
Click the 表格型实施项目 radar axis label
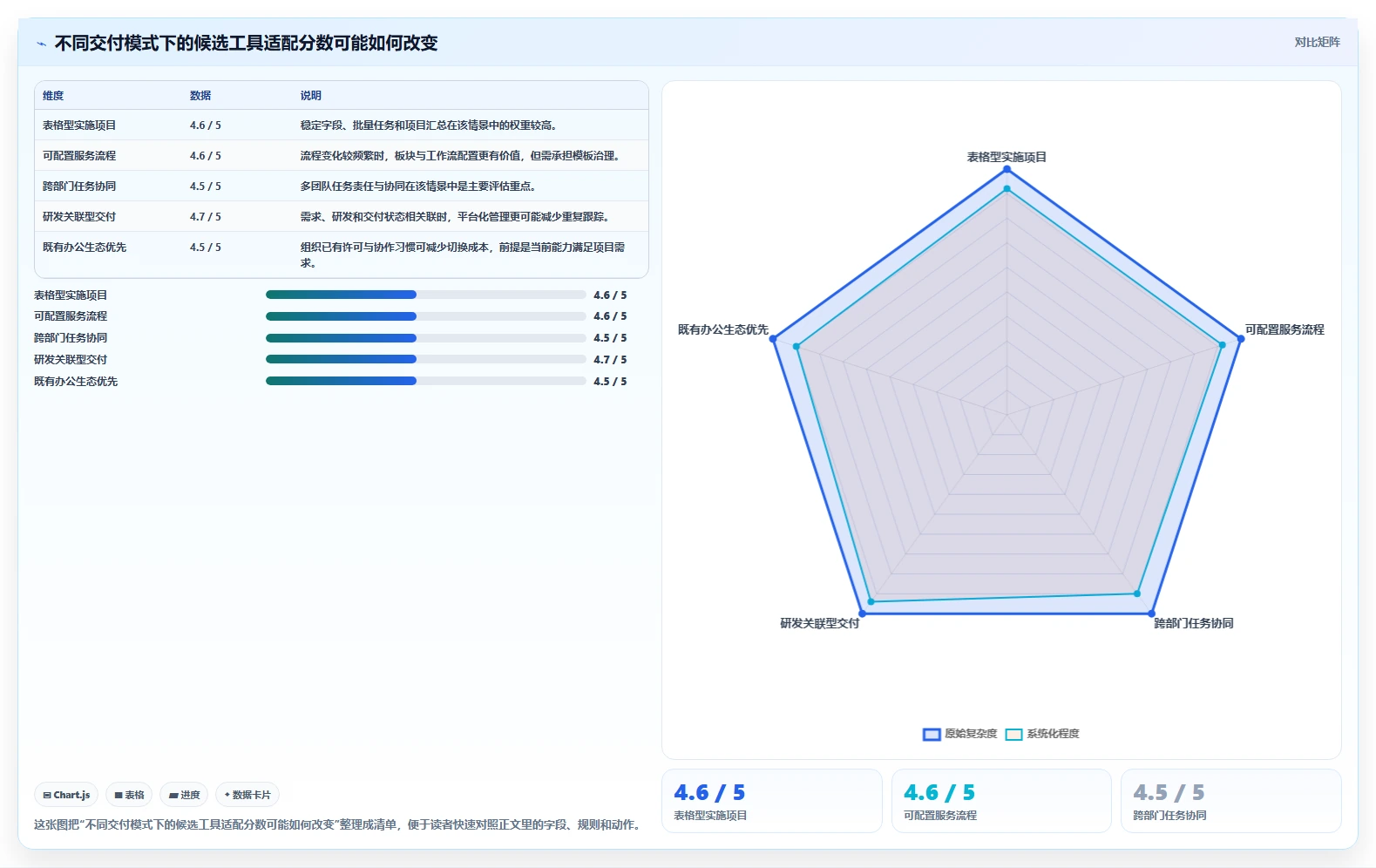(1007, 157)
